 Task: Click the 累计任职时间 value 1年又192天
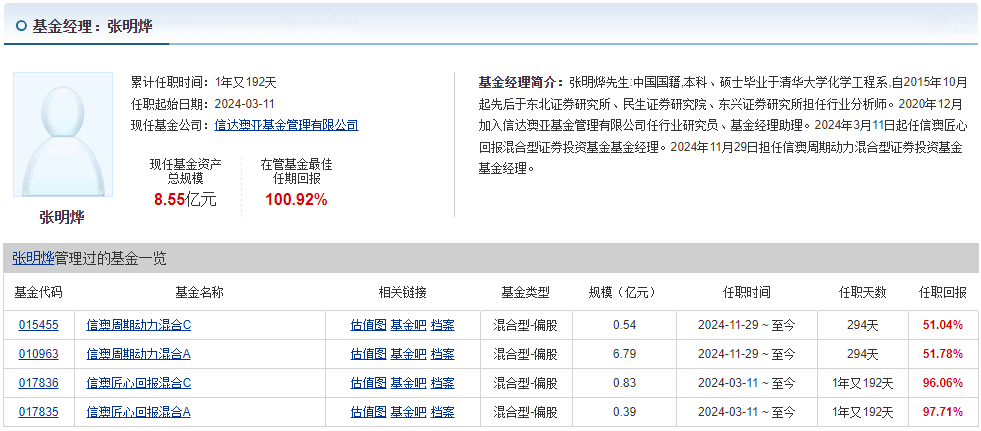point(245,82)
